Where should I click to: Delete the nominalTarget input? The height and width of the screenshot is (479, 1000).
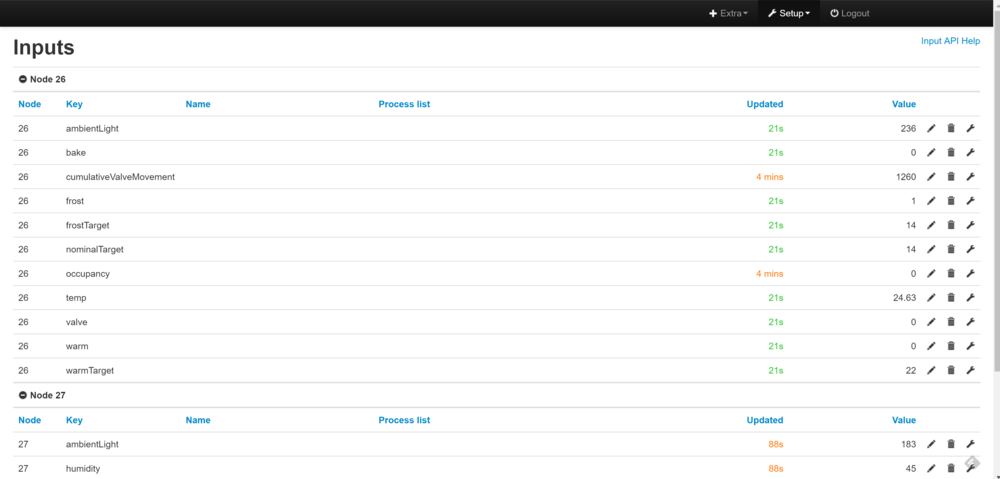point(951,249)
